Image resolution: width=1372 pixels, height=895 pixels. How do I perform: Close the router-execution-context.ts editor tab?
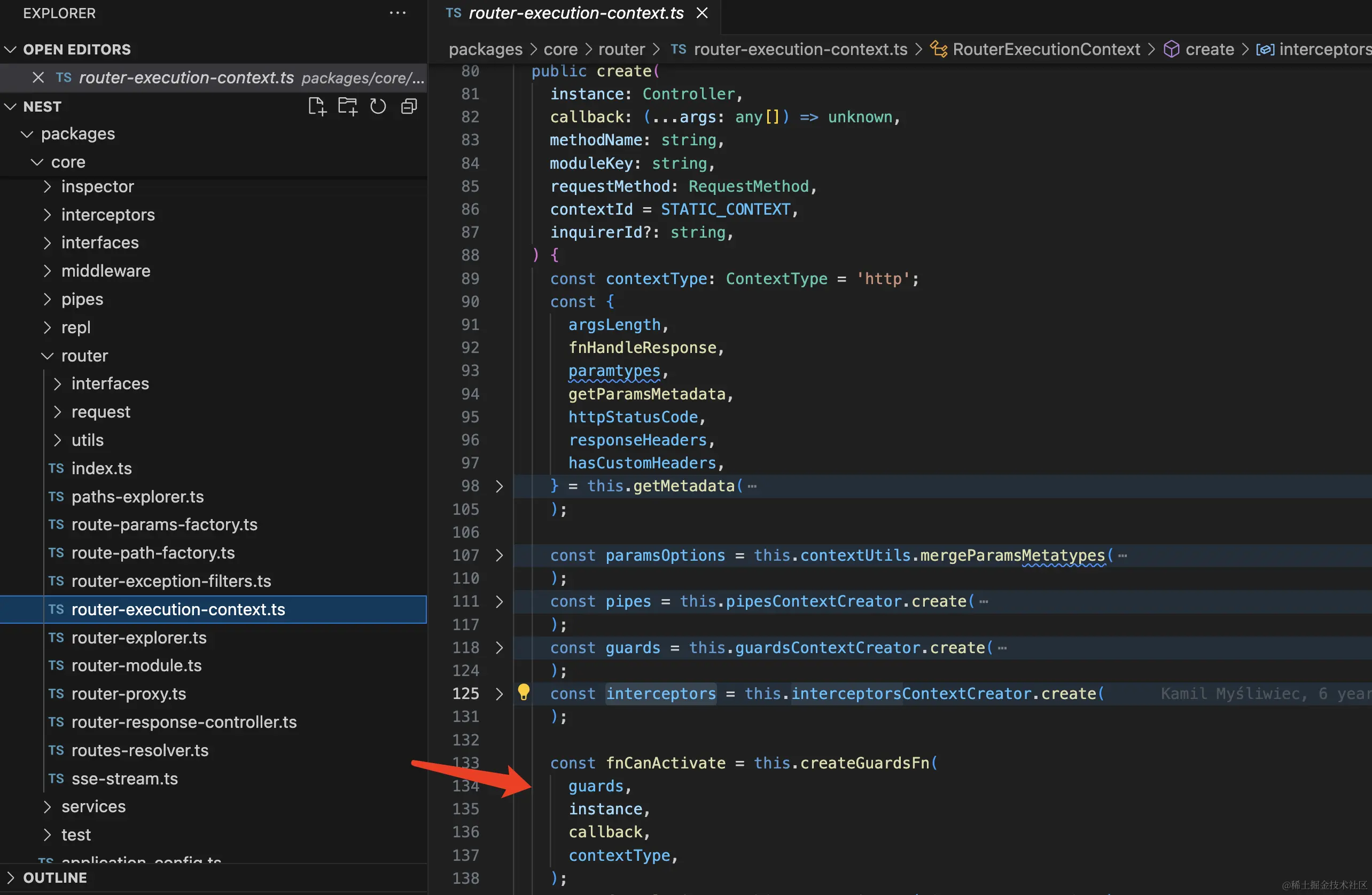(701, 13)
